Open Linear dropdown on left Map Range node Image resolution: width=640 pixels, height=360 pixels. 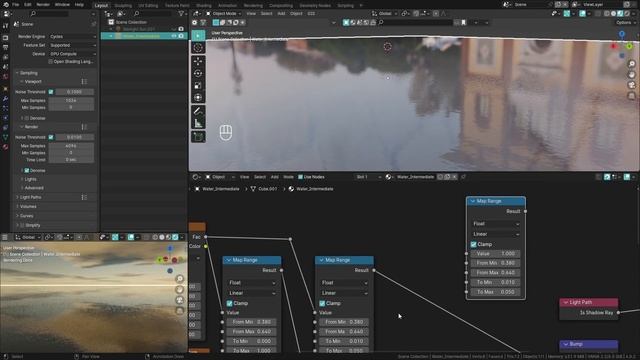click(252, 293)
